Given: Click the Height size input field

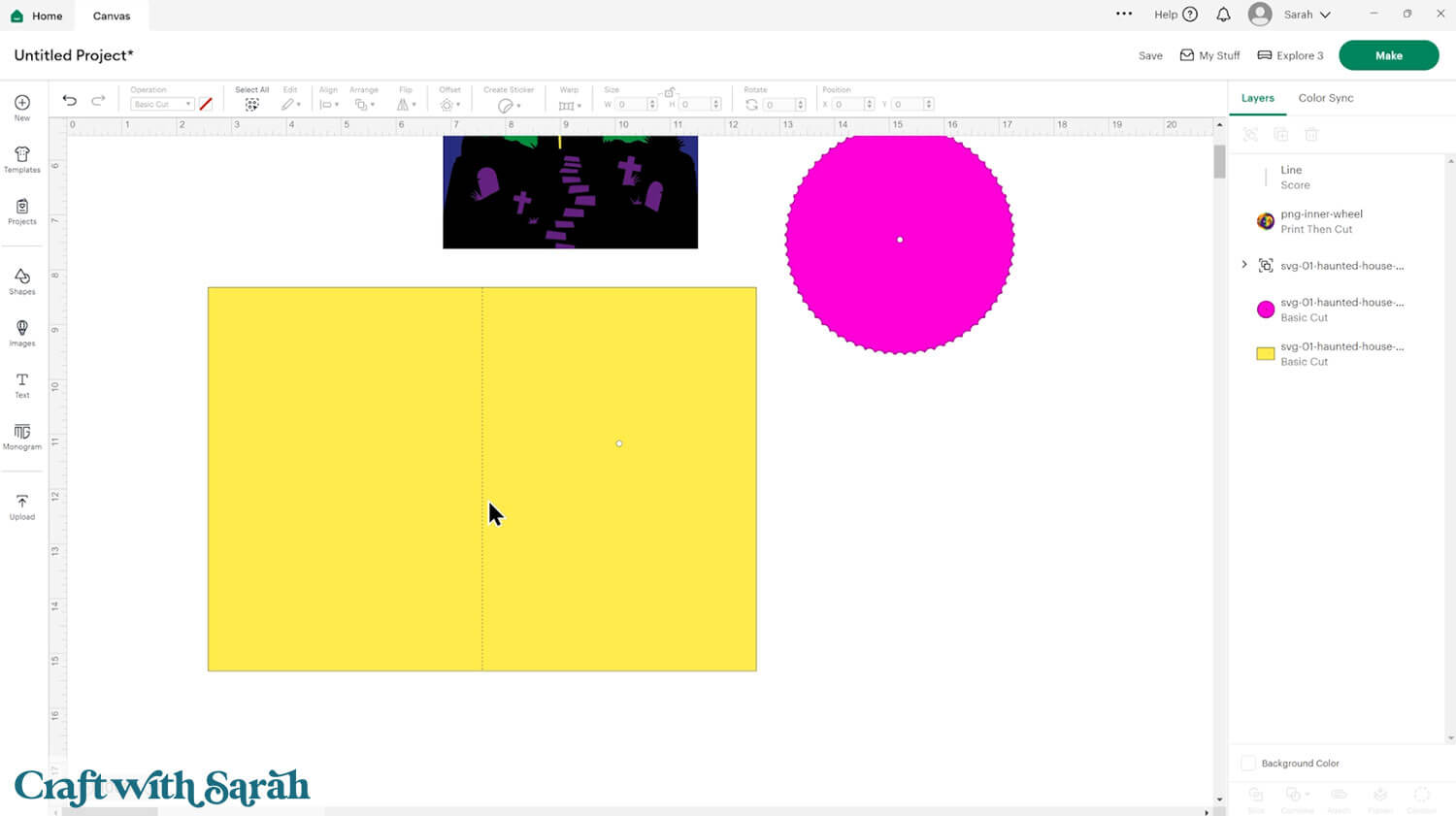Looking at the screenshot, I should 699,104.
